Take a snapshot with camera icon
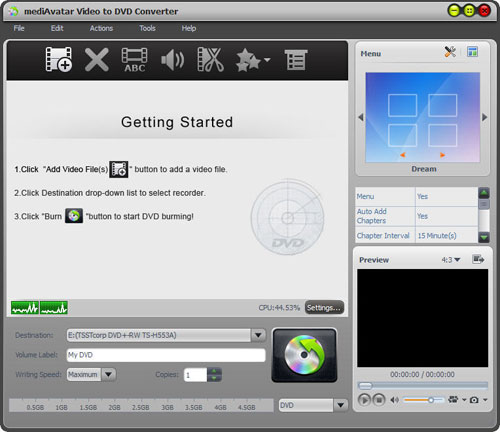500x432 pixels. [474, 400]
